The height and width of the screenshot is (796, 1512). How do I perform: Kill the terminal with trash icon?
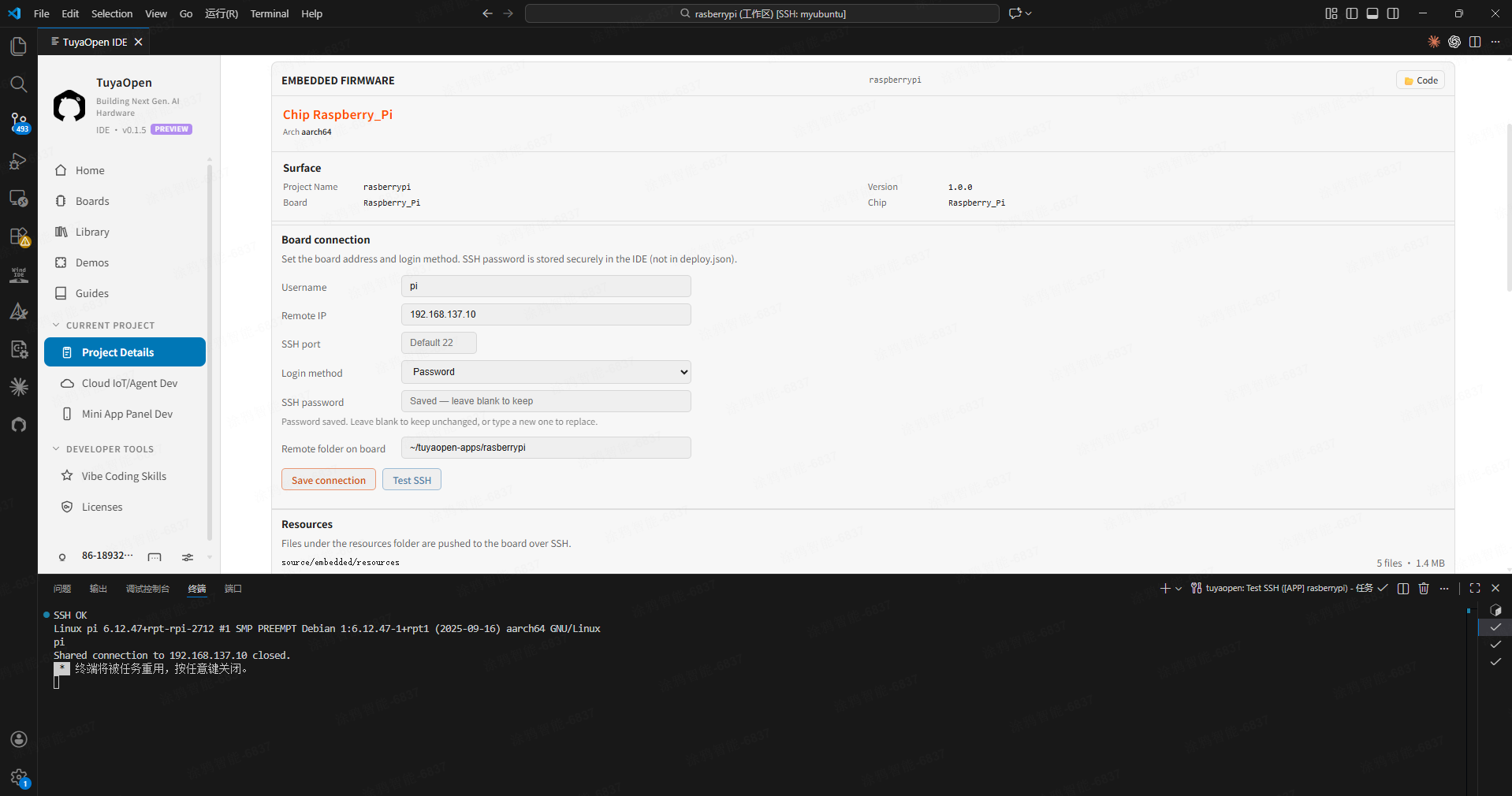point(1424,588)
